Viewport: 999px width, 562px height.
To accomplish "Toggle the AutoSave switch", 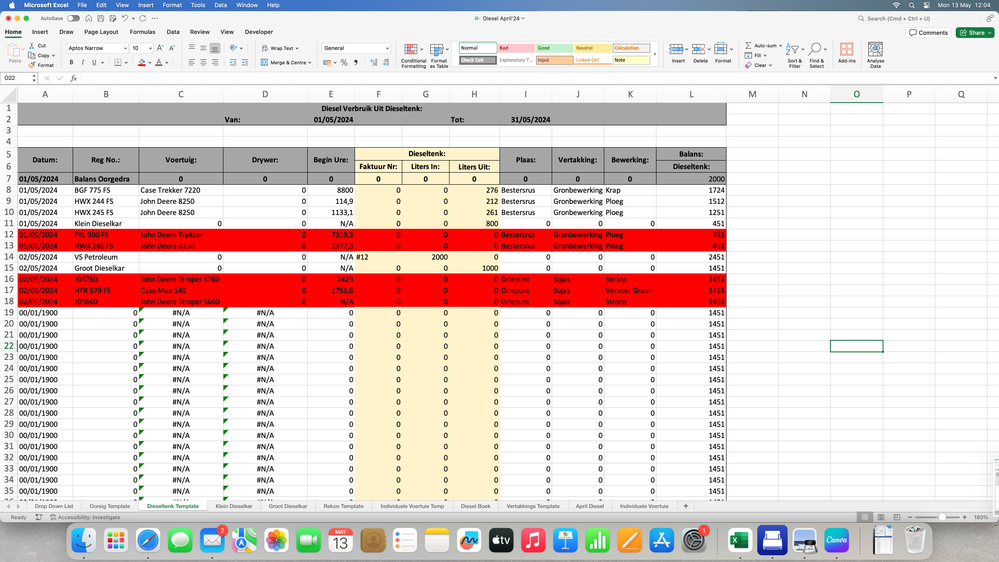I will (x=73, y=18).
